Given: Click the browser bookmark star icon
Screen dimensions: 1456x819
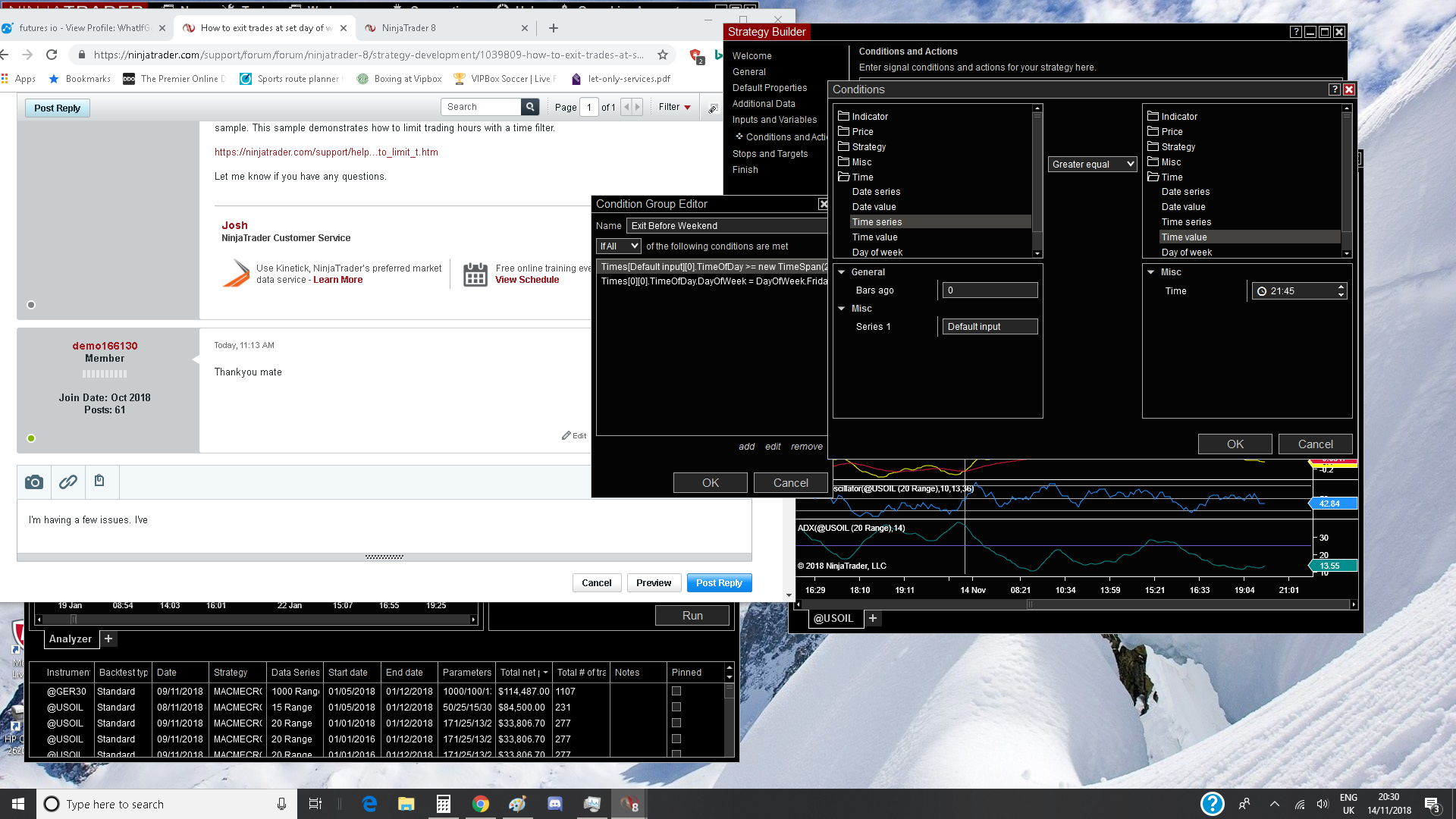Looking at the screenshot, I should [663, 55].
